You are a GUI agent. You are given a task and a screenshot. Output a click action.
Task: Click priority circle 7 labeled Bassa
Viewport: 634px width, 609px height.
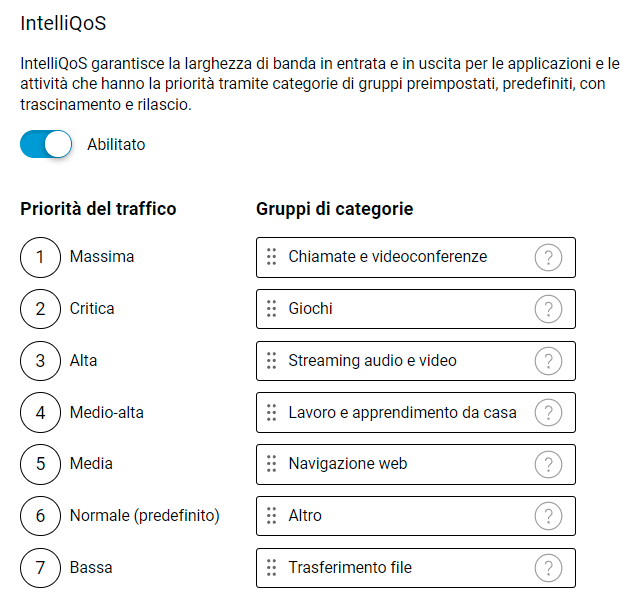tap(40, 568)
